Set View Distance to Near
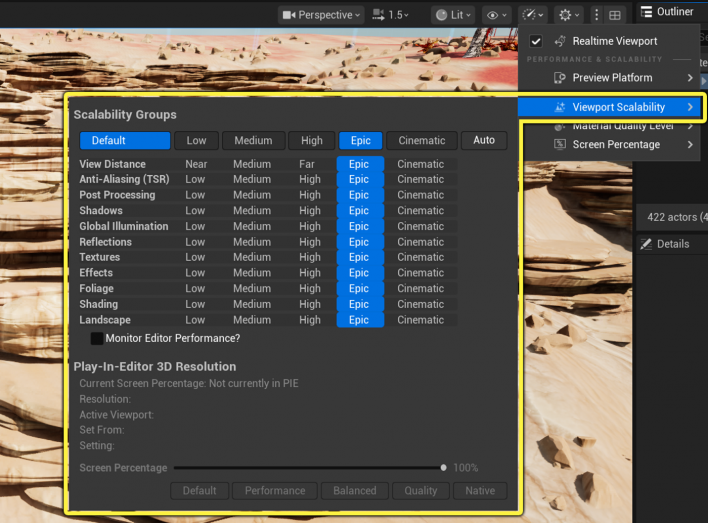 click(x=196, y=164)
